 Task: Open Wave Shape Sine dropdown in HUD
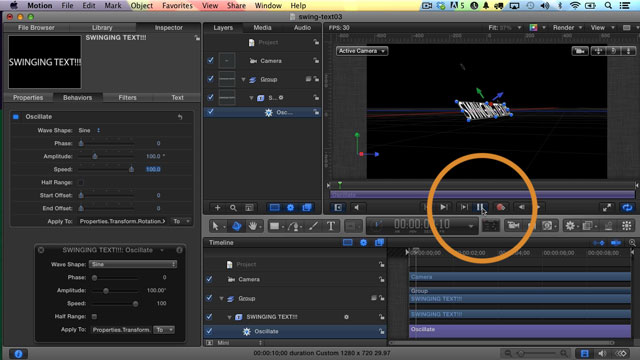[x=133, y=264]
